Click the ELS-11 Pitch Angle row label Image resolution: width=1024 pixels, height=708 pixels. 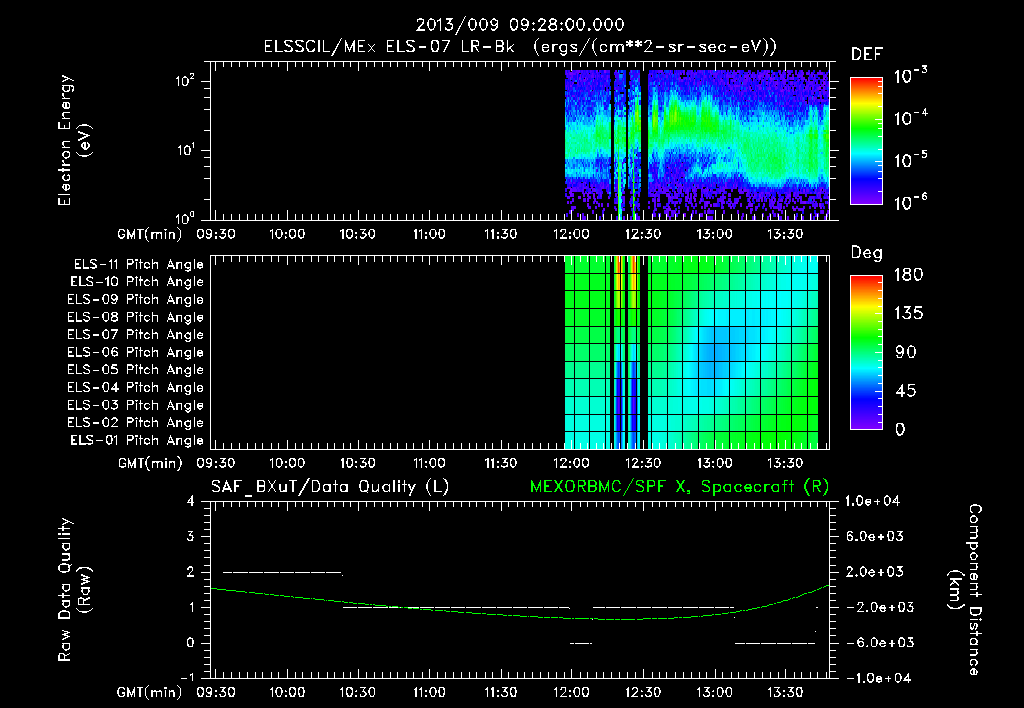tap(138, 265)
